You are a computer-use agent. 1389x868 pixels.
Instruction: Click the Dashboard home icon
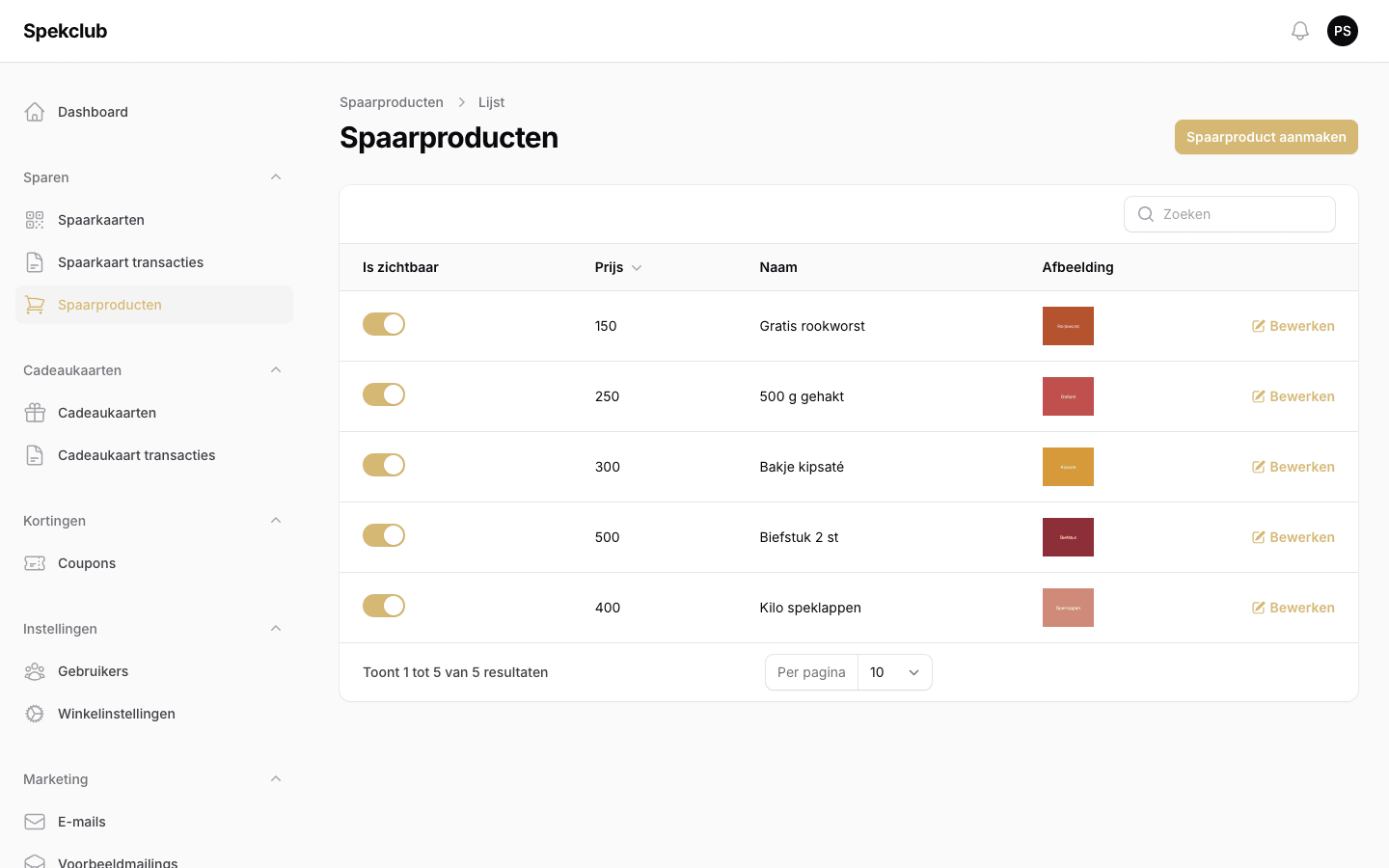35,112
